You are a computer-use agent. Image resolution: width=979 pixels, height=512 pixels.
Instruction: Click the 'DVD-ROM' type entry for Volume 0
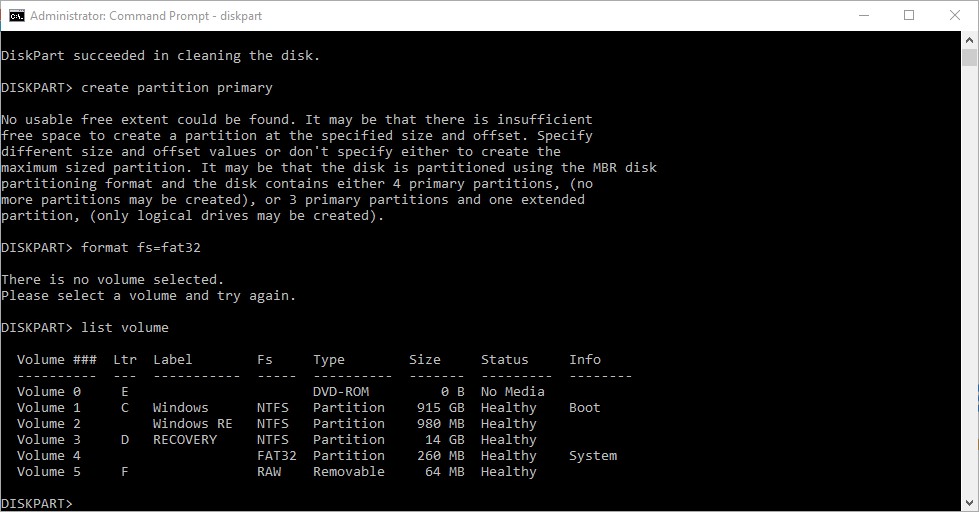(x=341, y=391)
